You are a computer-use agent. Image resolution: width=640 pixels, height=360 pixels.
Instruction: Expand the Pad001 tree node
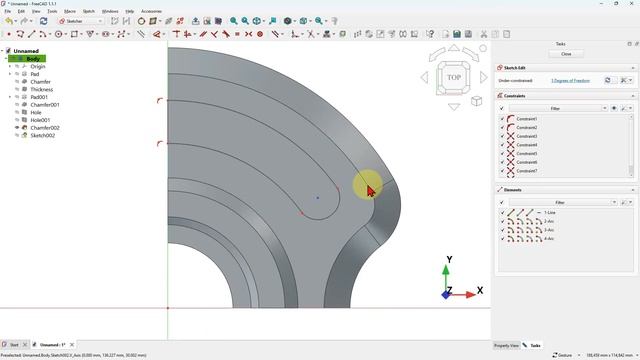tap(10, 97)
